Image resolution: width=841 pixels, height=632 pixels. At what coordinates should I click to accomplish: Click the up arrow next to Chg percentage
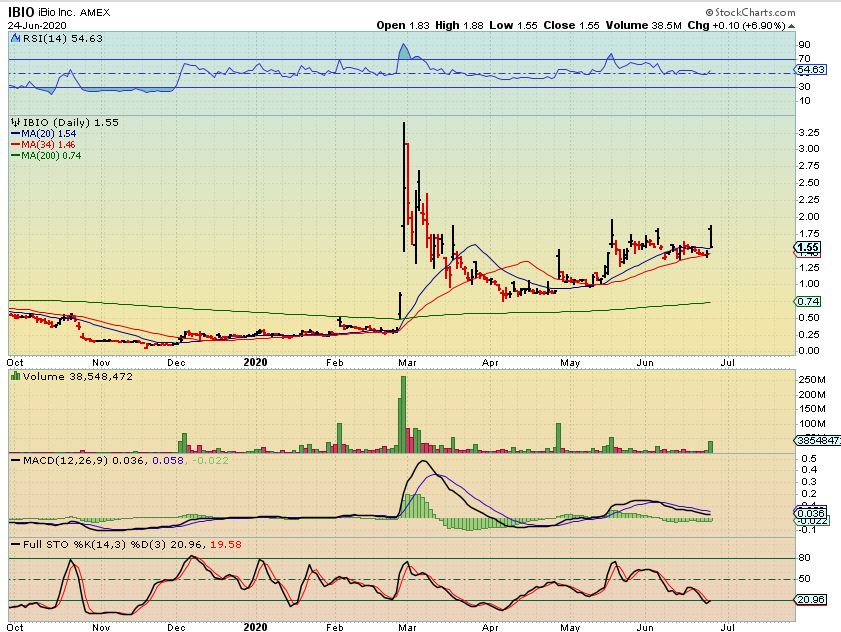791,26
